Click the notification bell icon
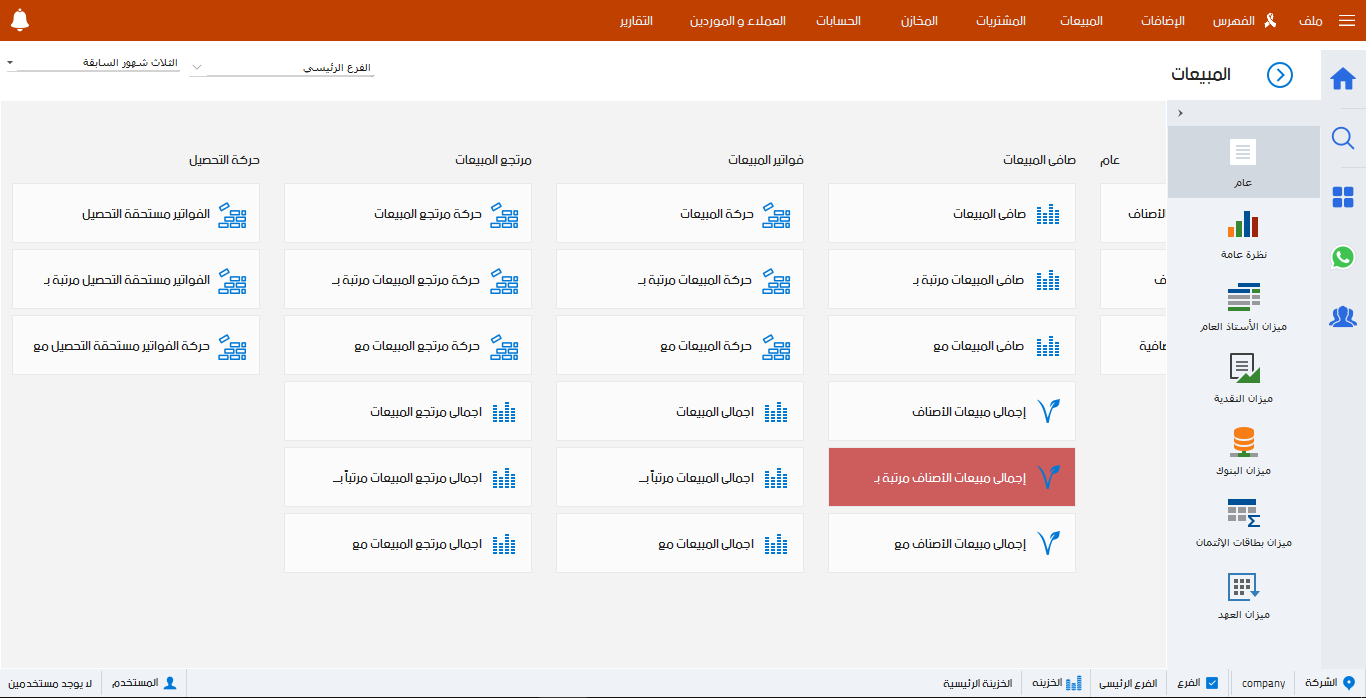 click(21, 17)
